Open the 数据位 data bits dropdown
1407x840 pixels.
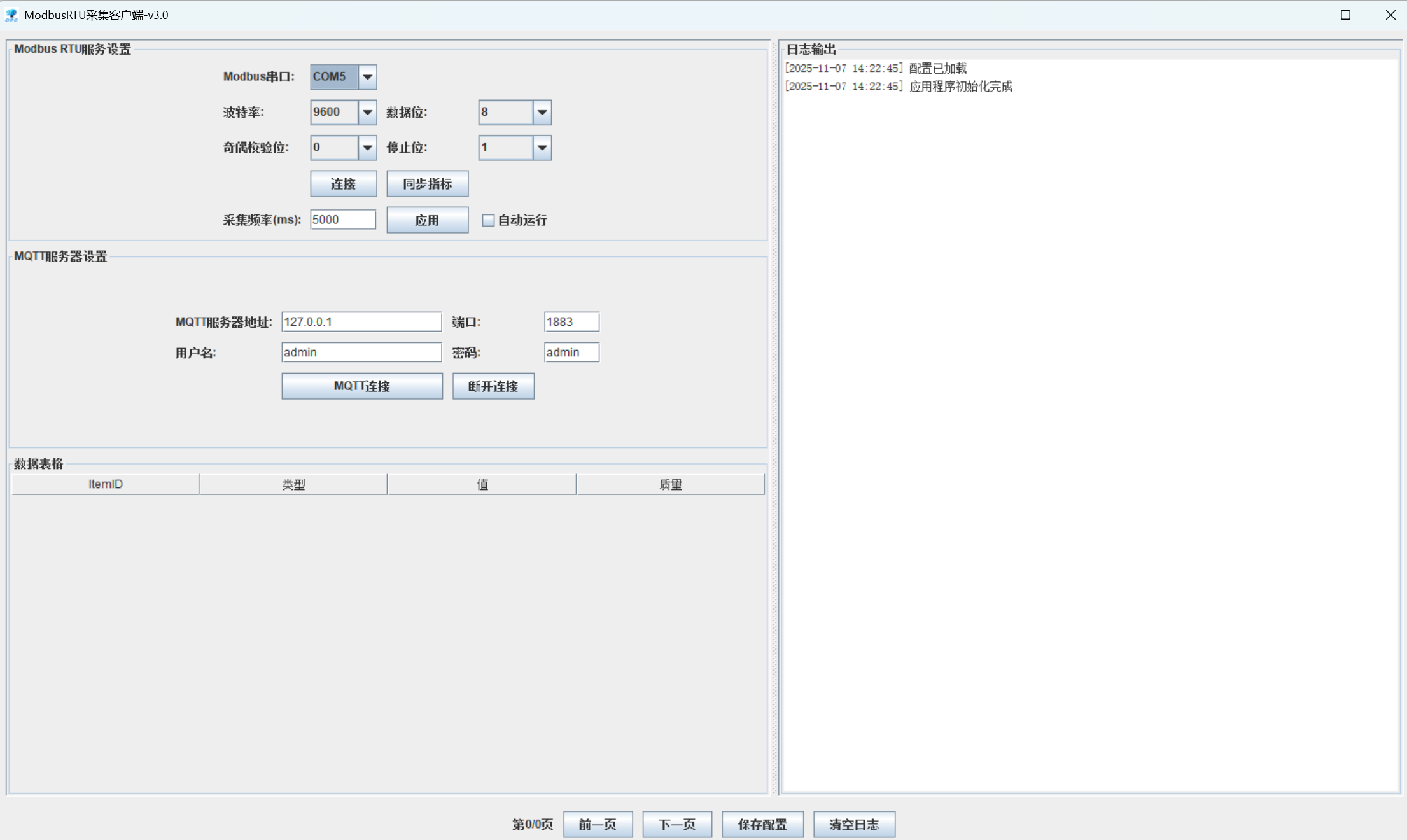pos(540,112)
